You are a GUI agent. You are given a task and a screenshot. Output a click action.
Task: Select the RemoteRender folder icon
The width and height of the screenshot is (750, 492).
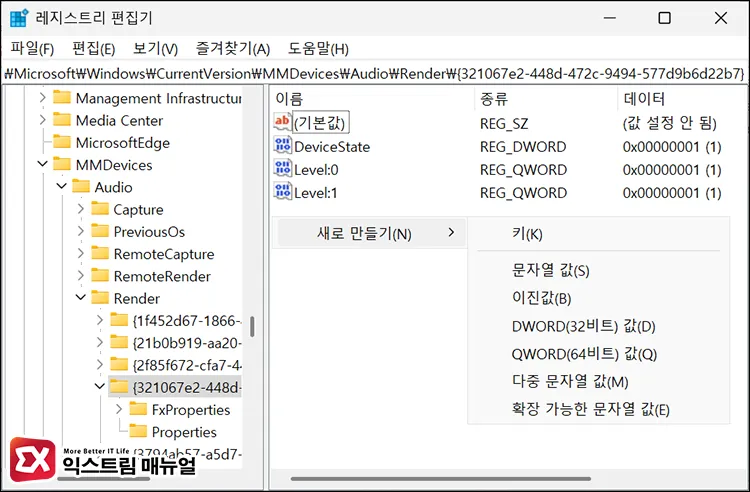pos(100,275)
